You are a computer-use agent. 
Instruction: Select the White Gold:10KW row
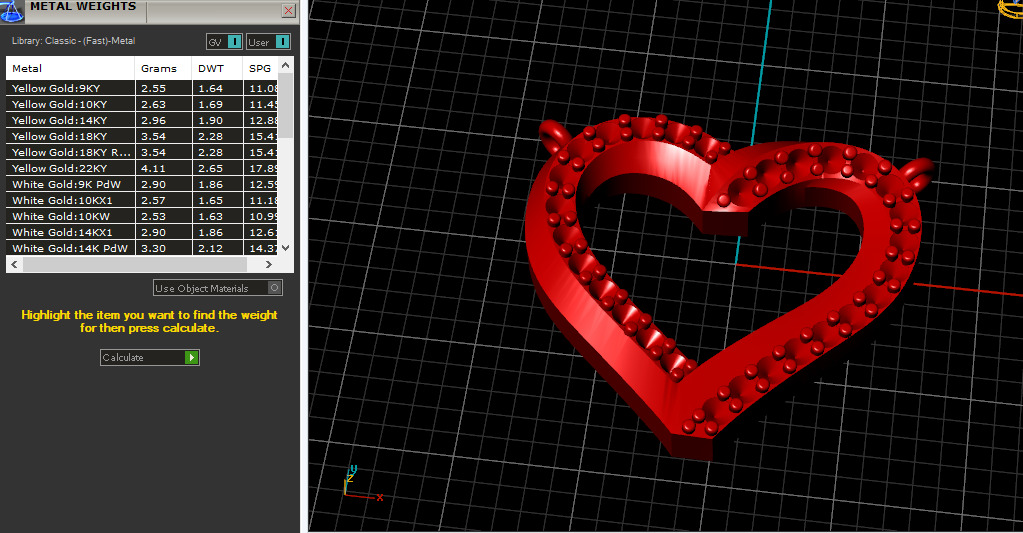[142, 216]
